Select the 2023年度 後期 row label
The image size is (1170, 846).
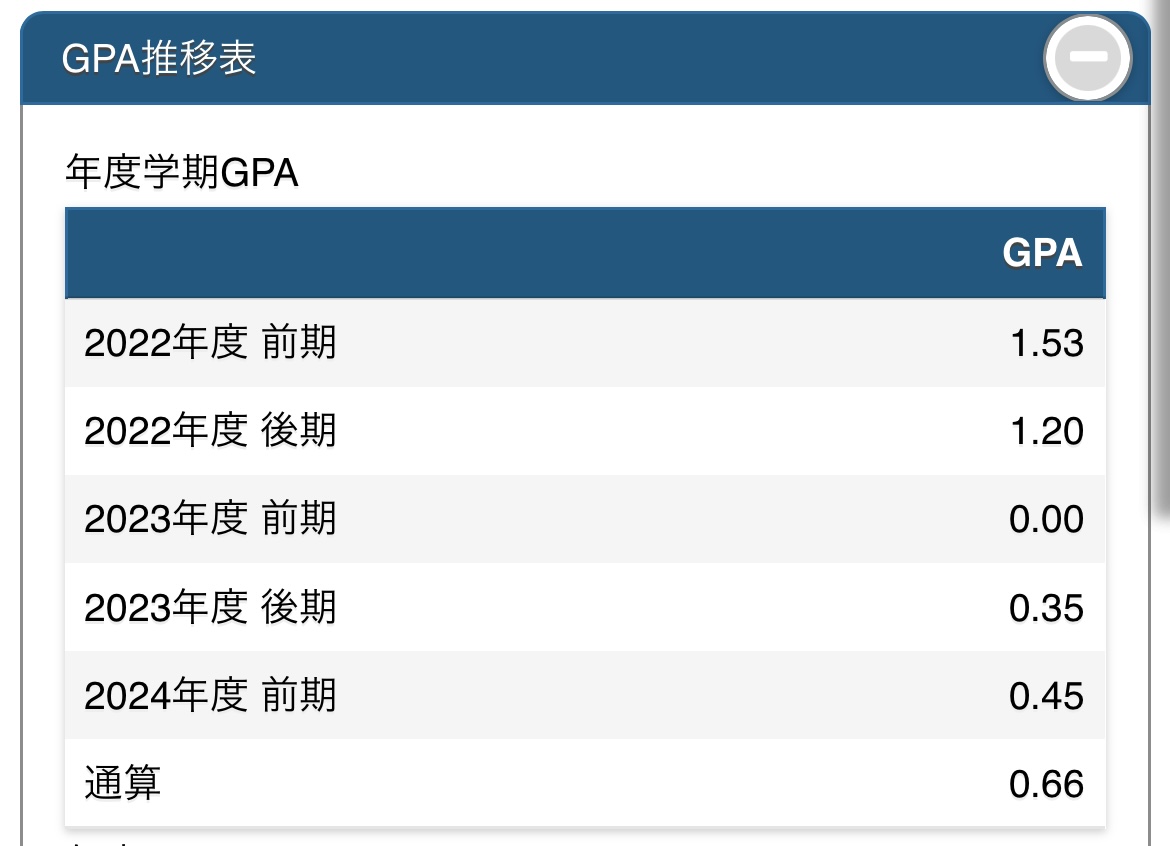tap(210, 607)
